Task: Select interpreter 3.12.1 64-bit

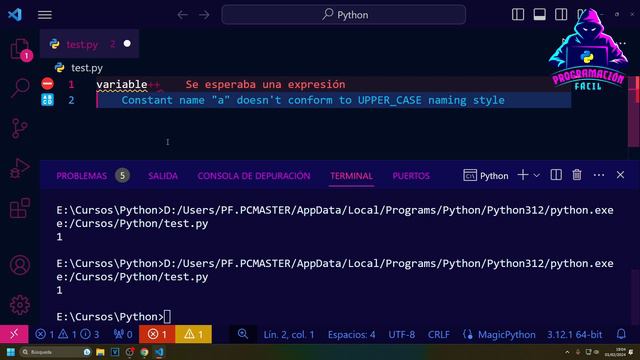Action: pyautogui.click(x=575, y=335)
